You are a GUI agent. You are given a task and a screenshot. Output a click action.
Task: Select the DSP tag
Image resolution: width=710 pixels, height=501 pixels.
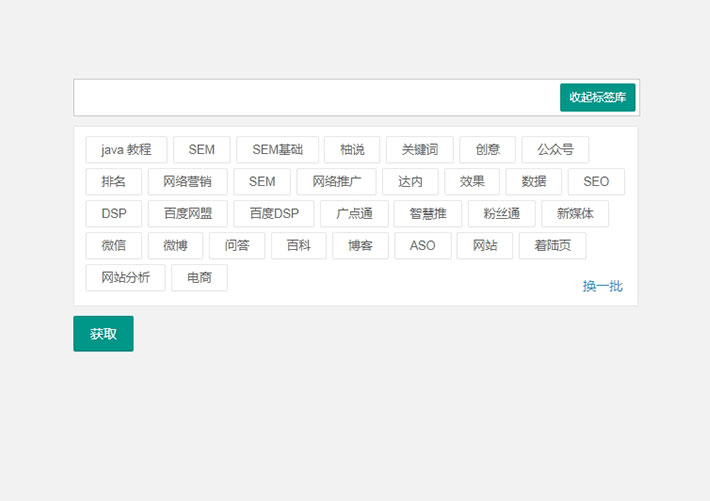click(x=114, y=213)
